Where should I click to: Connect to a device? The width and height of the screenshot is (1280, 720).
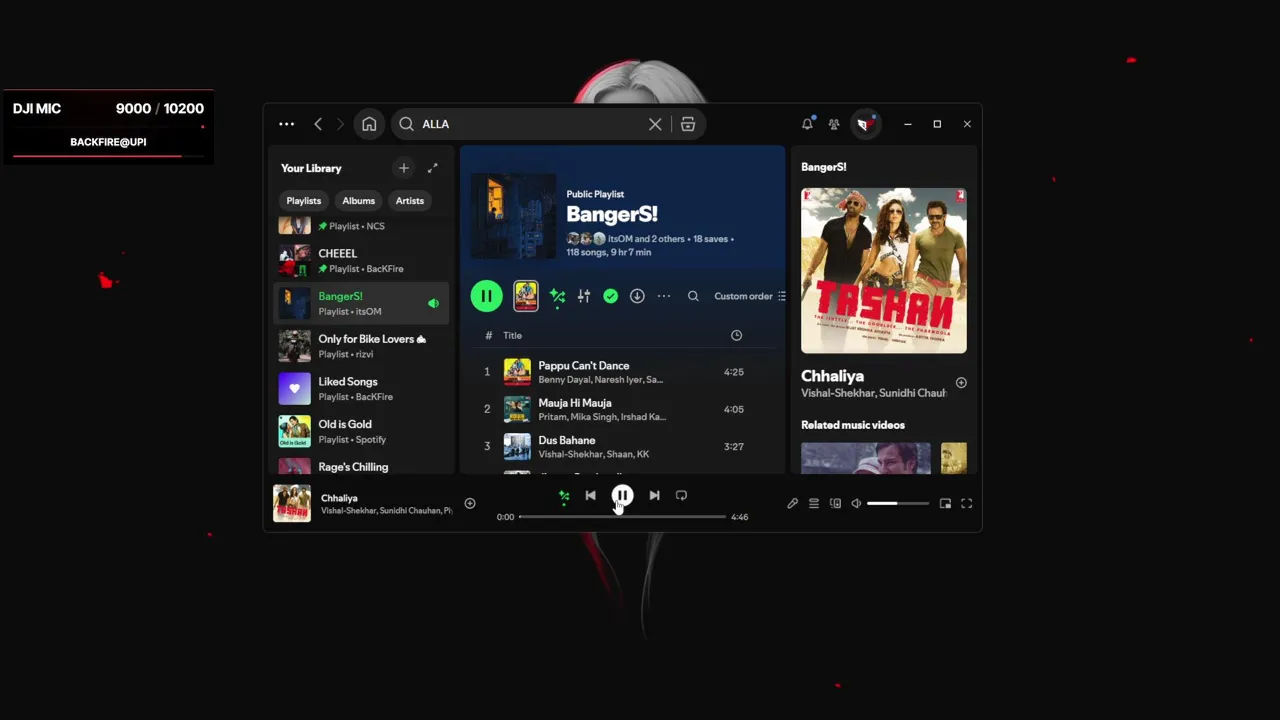(835, 504)
